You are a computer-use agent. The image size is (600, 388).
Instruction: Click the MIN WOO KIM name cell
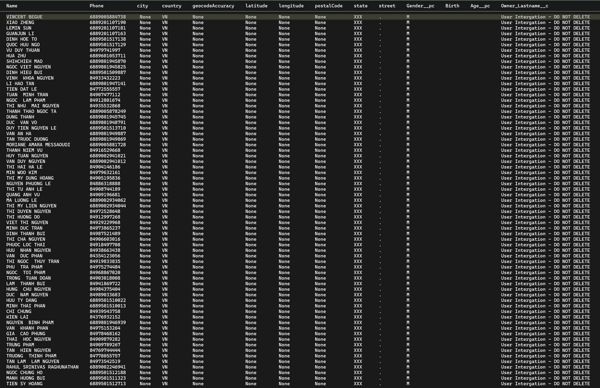coord(21,173)
